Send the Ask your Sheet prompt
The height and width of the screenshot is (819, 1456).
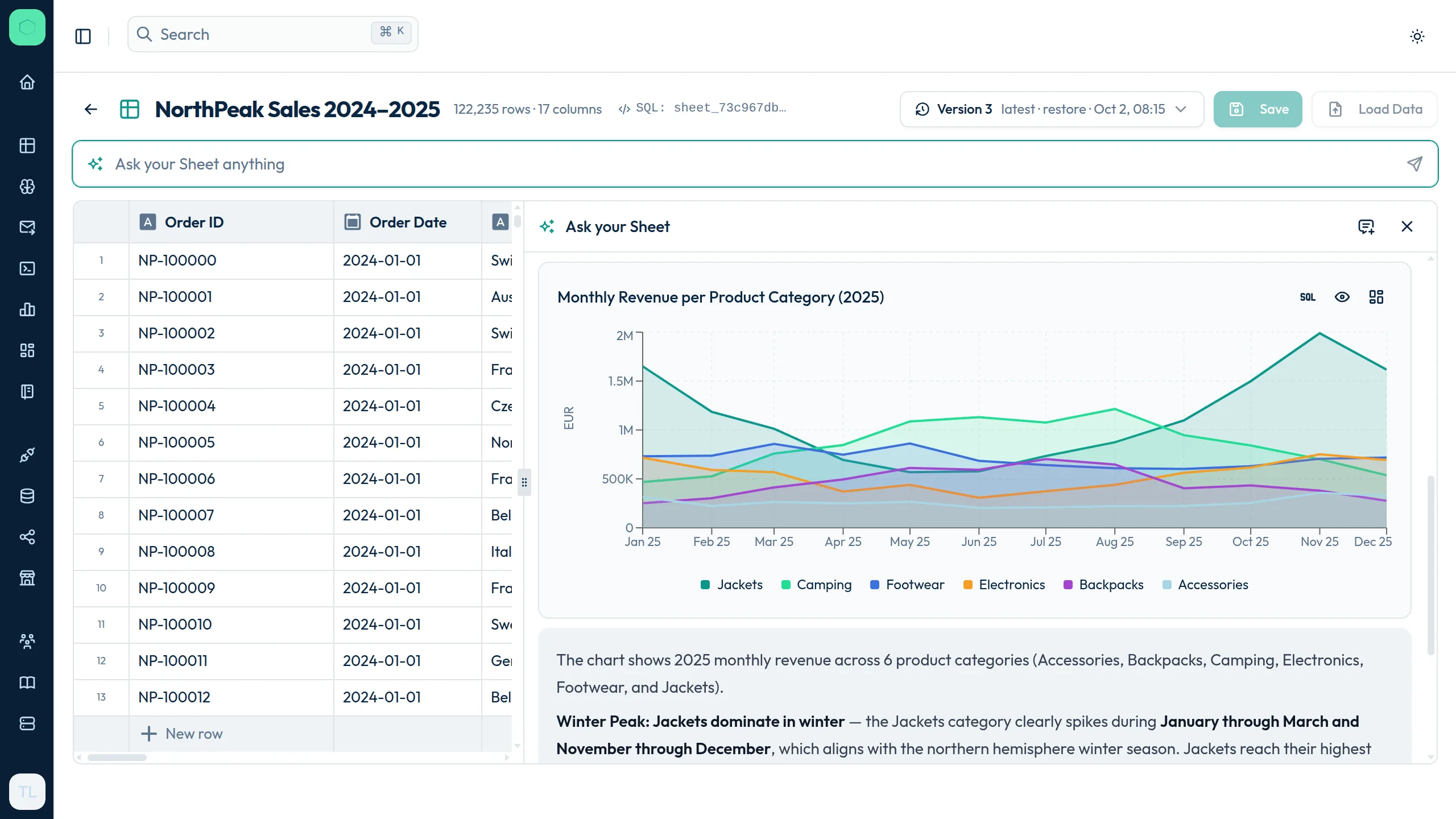[1415, 164]
